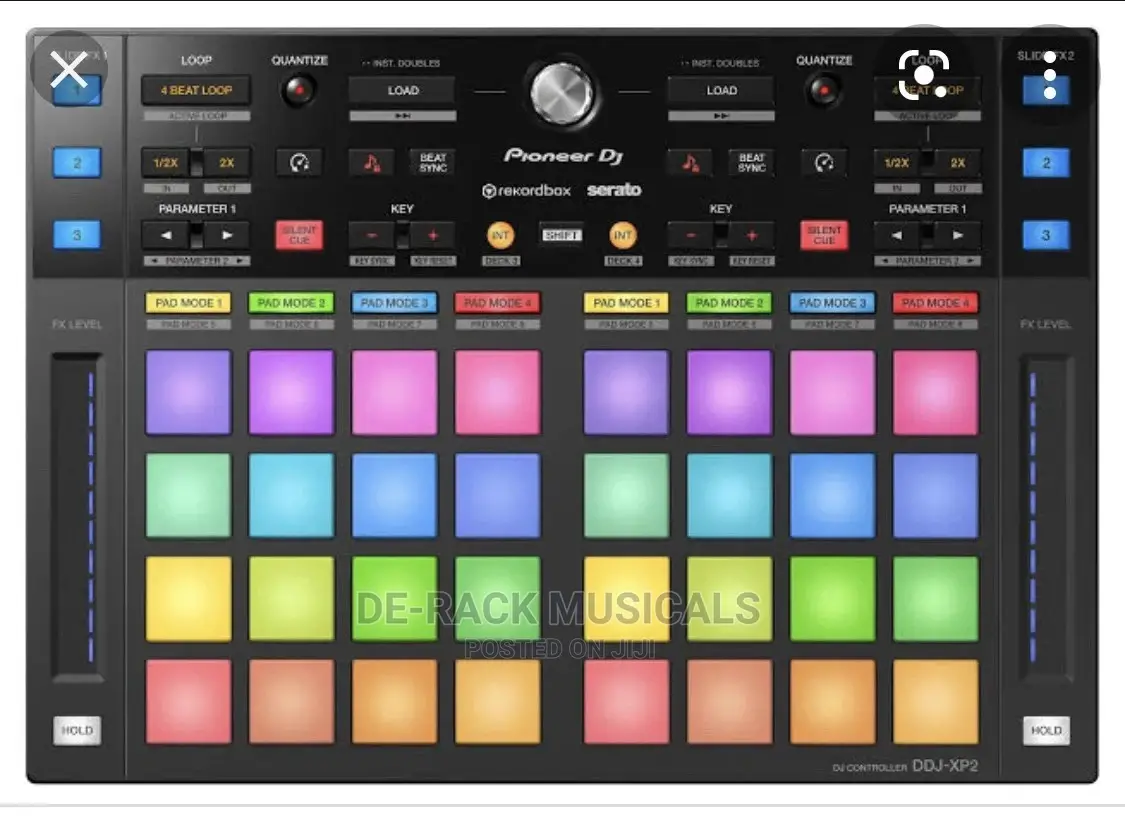Click right deck red music note button
Viewport: 1125px width, 827px height.
[689, 163]
